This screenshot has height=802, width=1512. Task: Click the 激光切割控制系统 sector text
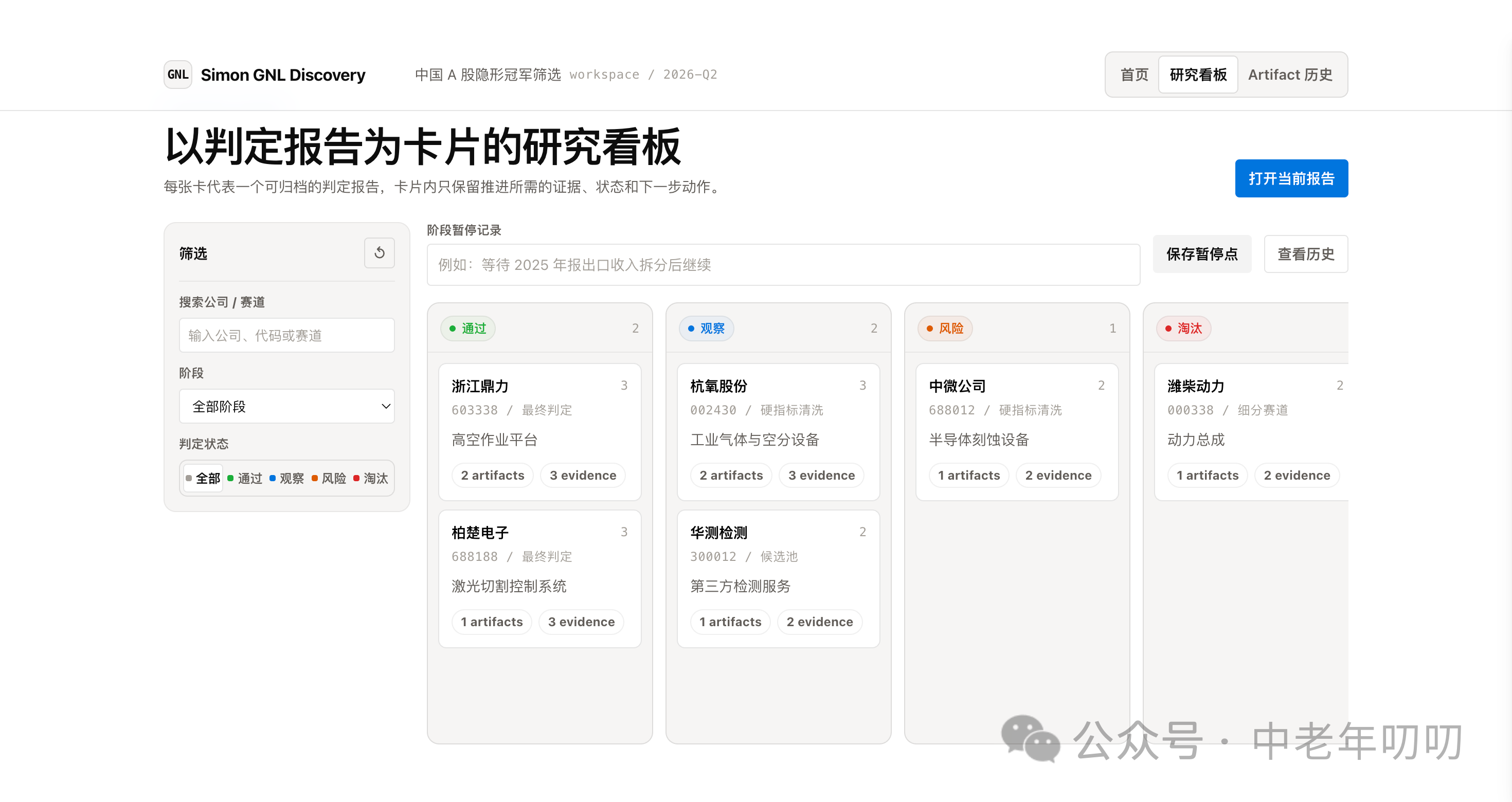click(509, 586)
